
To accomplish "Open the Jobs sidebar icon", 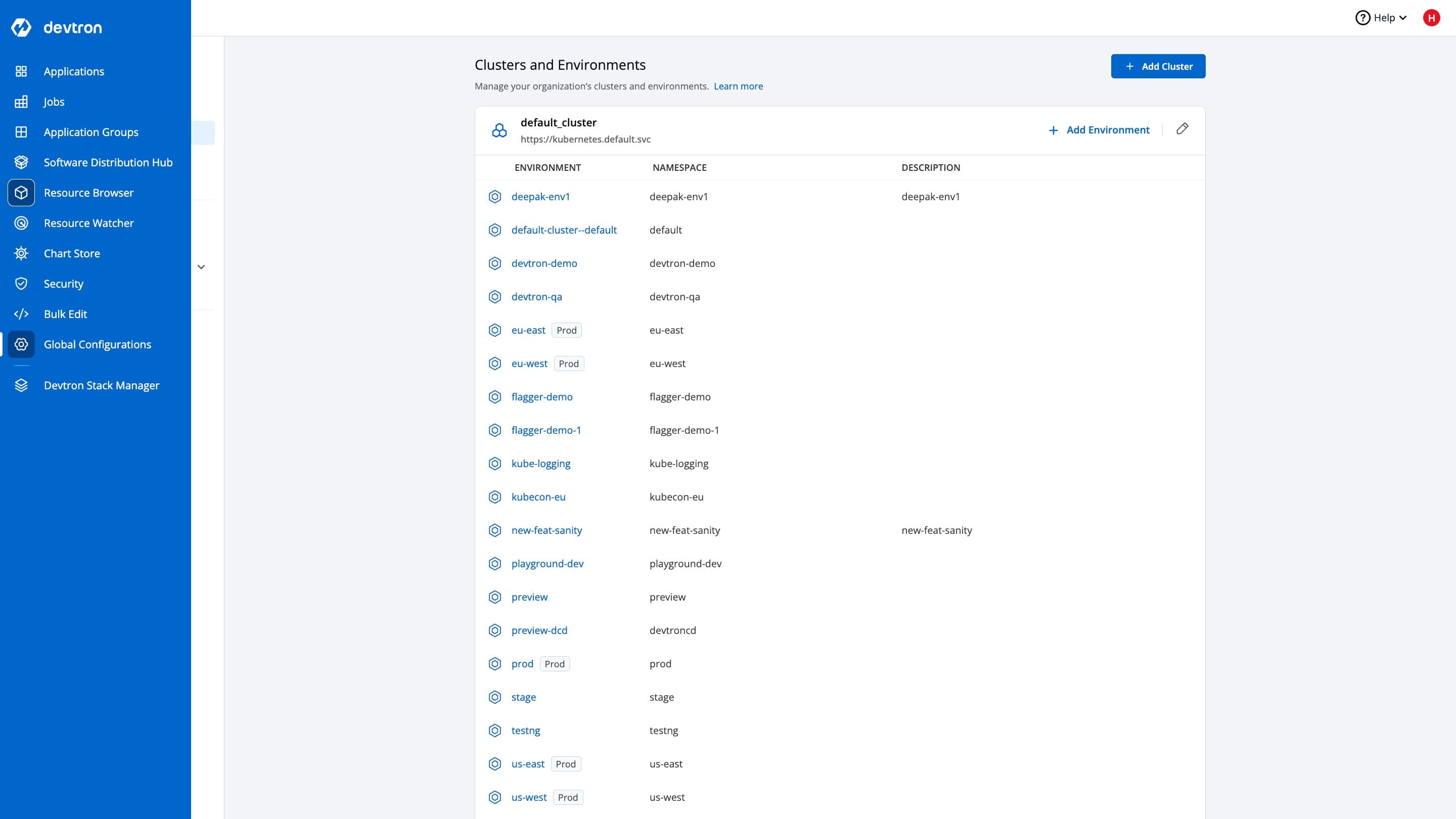I will pos(21,102).
